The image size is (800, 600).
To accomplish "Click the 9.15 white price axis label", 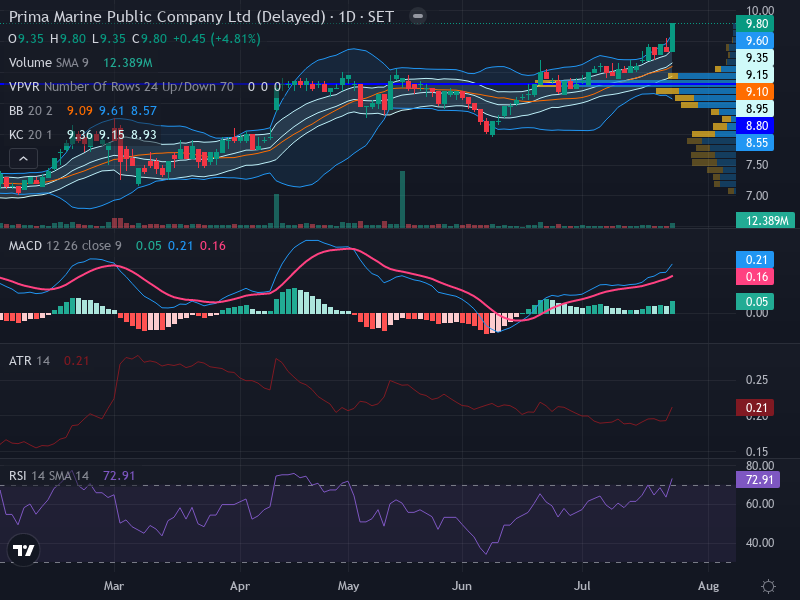I will coord(755,74).
